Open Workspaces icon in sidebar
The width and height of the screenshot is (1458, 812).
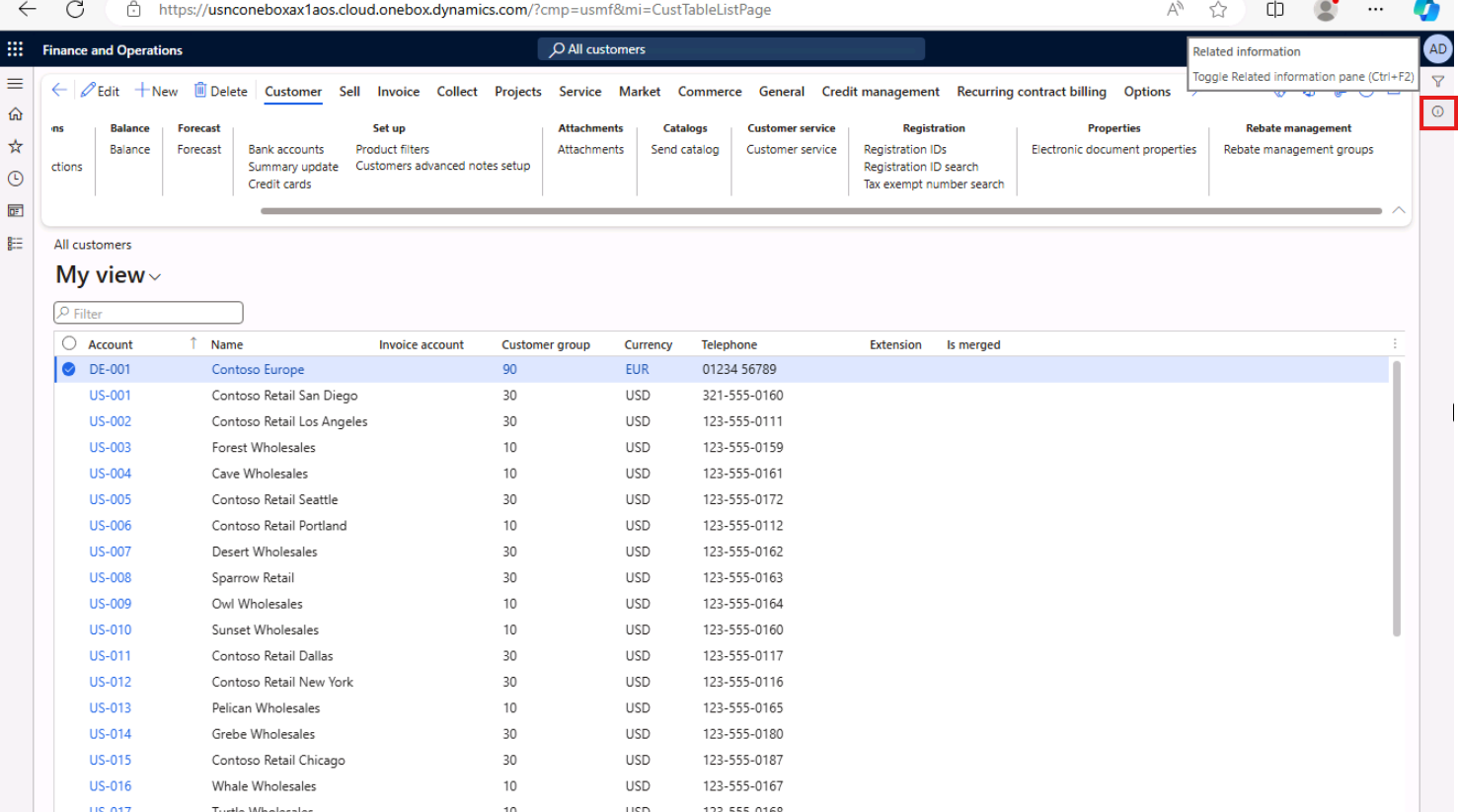[x=15, y=211]
